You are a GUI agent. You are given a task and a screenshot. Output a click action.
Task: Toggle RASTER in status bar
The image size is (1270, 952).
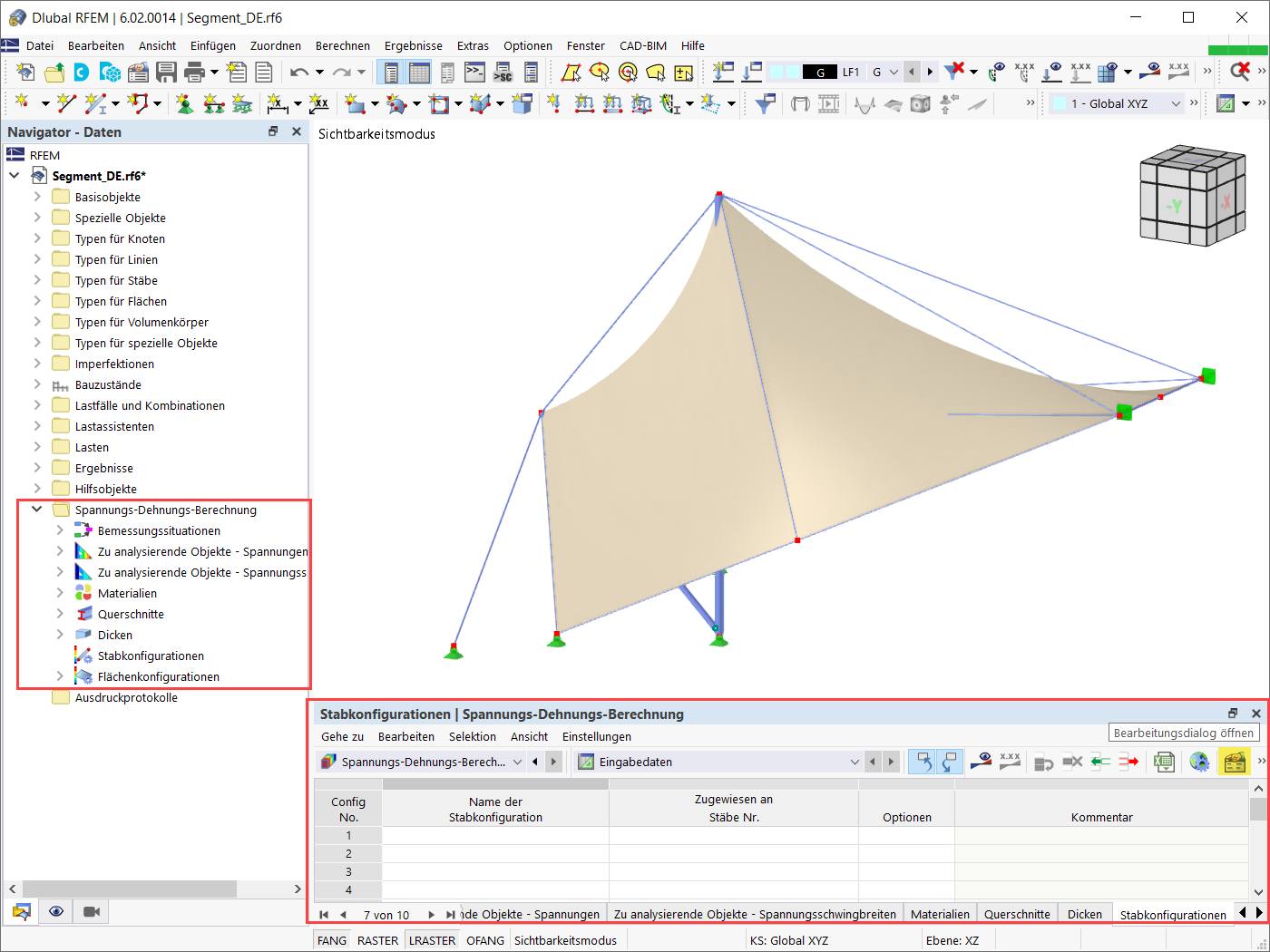tap(378, 940)
